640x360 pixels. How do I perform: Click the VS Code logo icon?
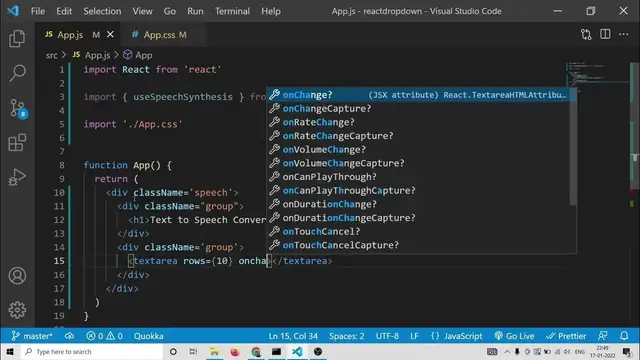pos(13,11)
